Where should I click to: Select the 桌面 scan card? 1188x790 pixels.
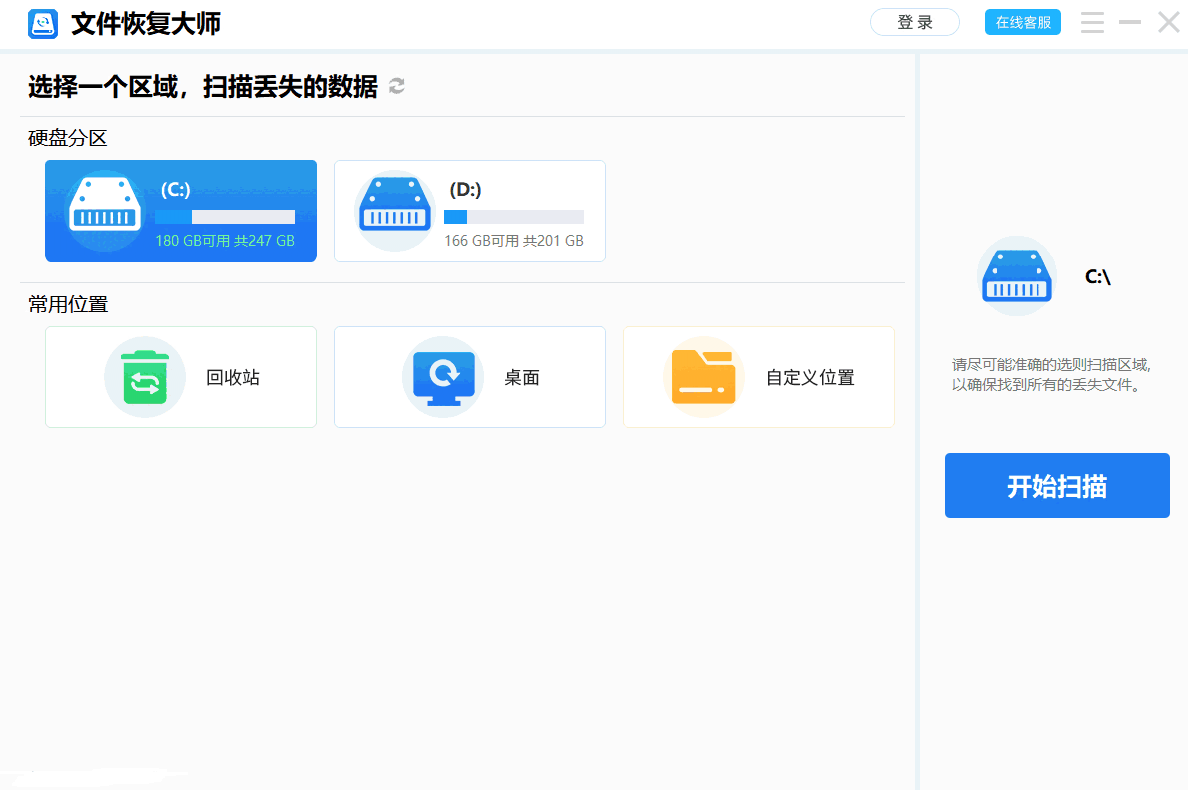469,377
